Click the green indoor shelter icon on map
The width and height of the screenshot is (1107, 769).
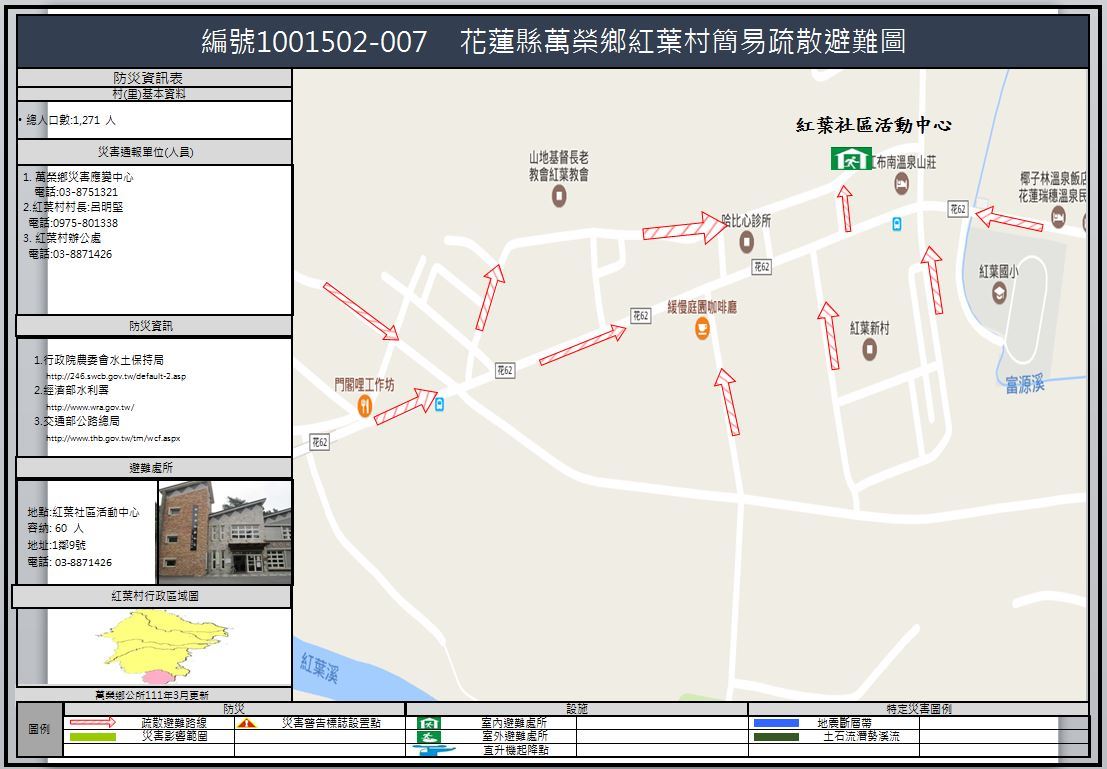tap(850, 159)
